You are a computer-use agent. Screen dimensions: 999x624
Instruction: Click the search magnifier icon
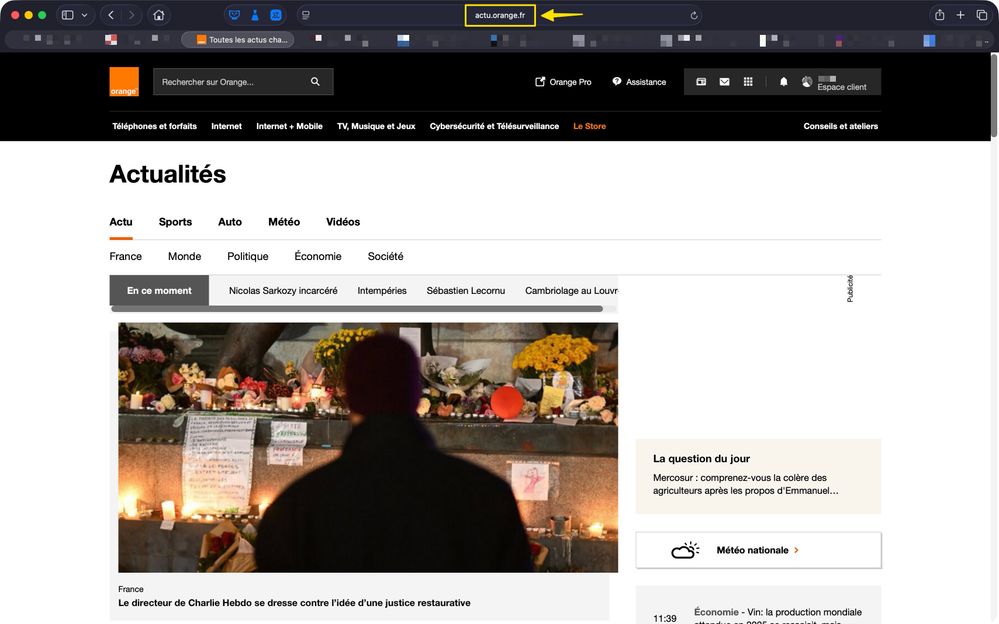tap(315, 82)
